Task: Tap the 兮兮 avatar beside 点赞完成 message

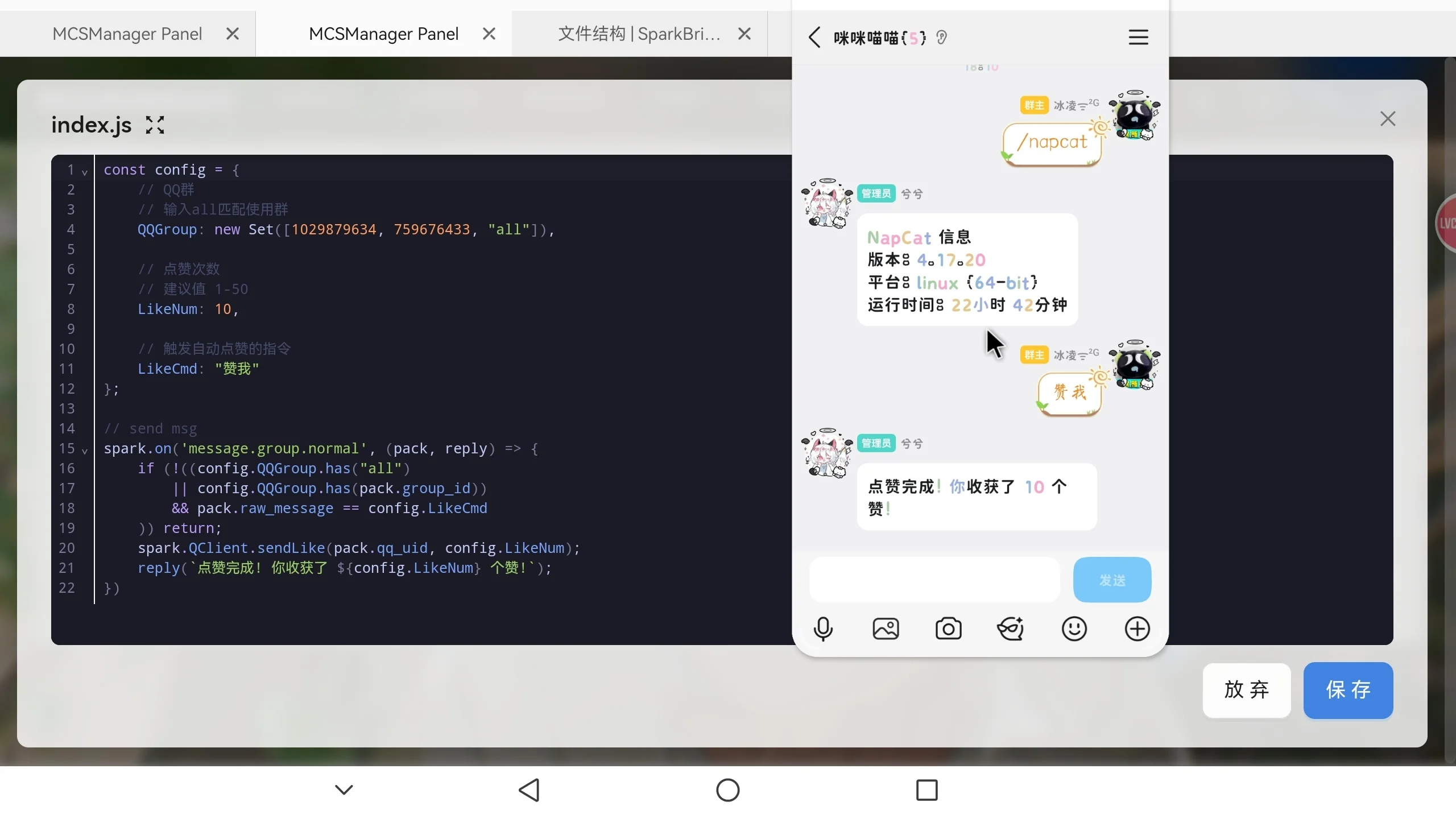Action: pos(827,453)
